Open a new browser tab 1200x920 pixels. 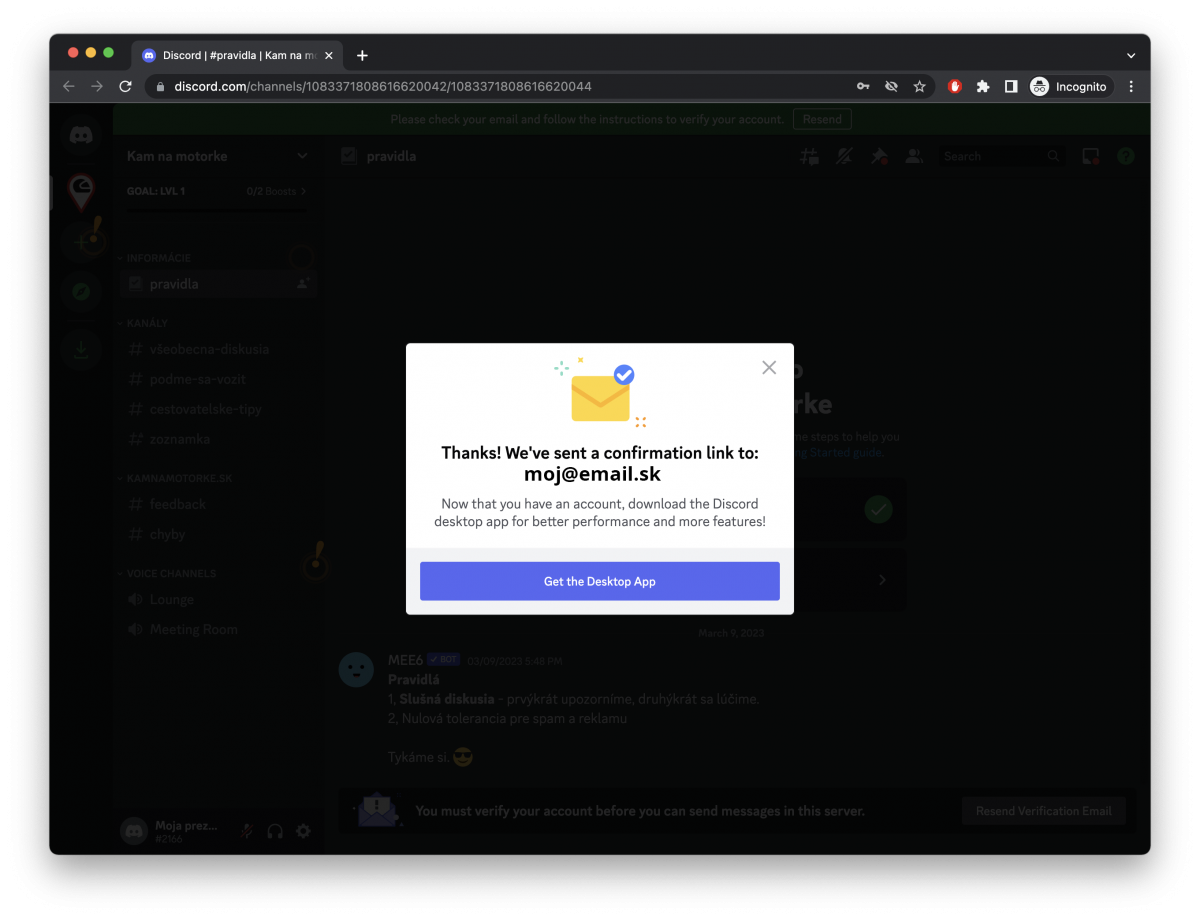tap(362, 55)
